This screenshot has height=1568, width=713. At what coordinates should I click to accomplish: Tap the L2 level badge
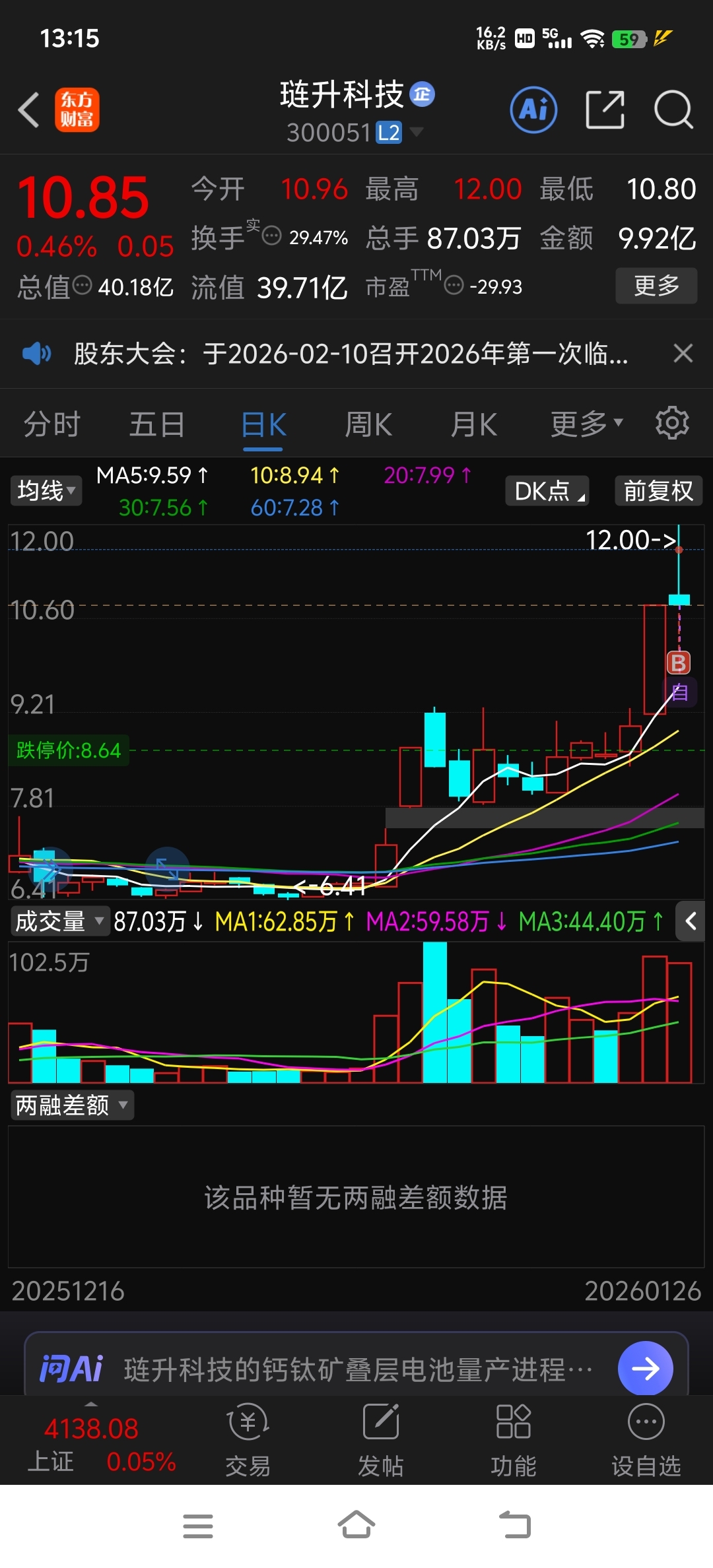coord(389,133)
